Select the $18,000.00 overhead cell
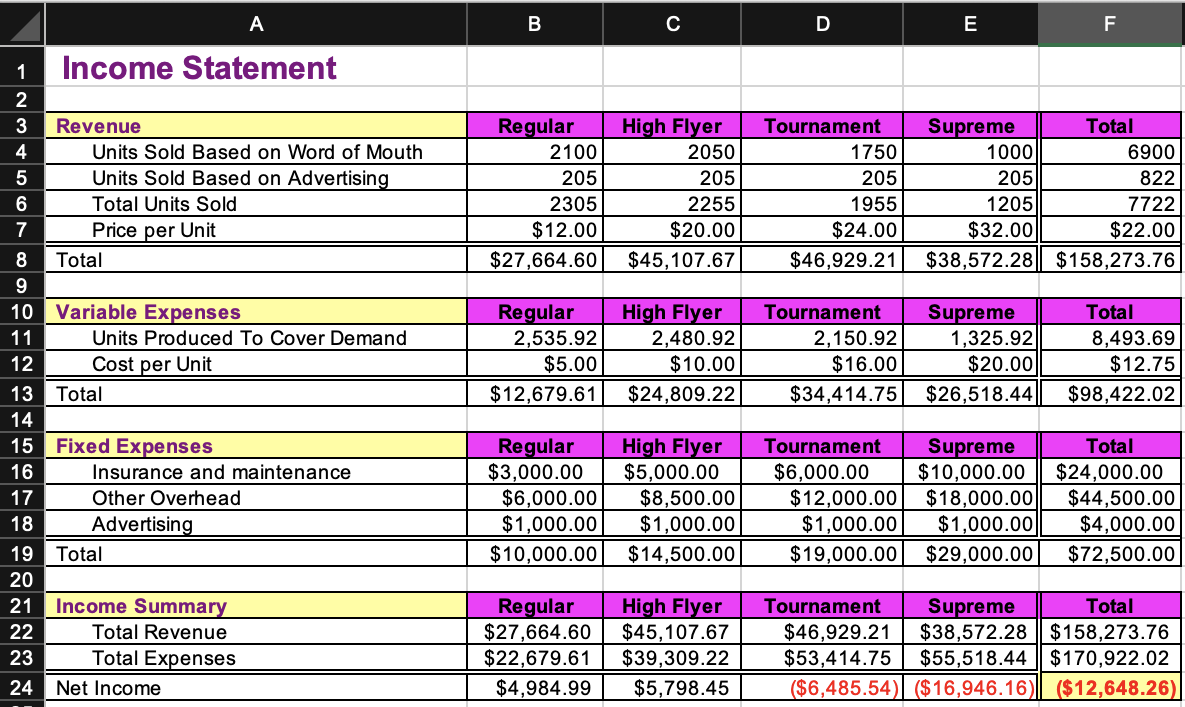 pyautogui.click(x=970, y=498)
